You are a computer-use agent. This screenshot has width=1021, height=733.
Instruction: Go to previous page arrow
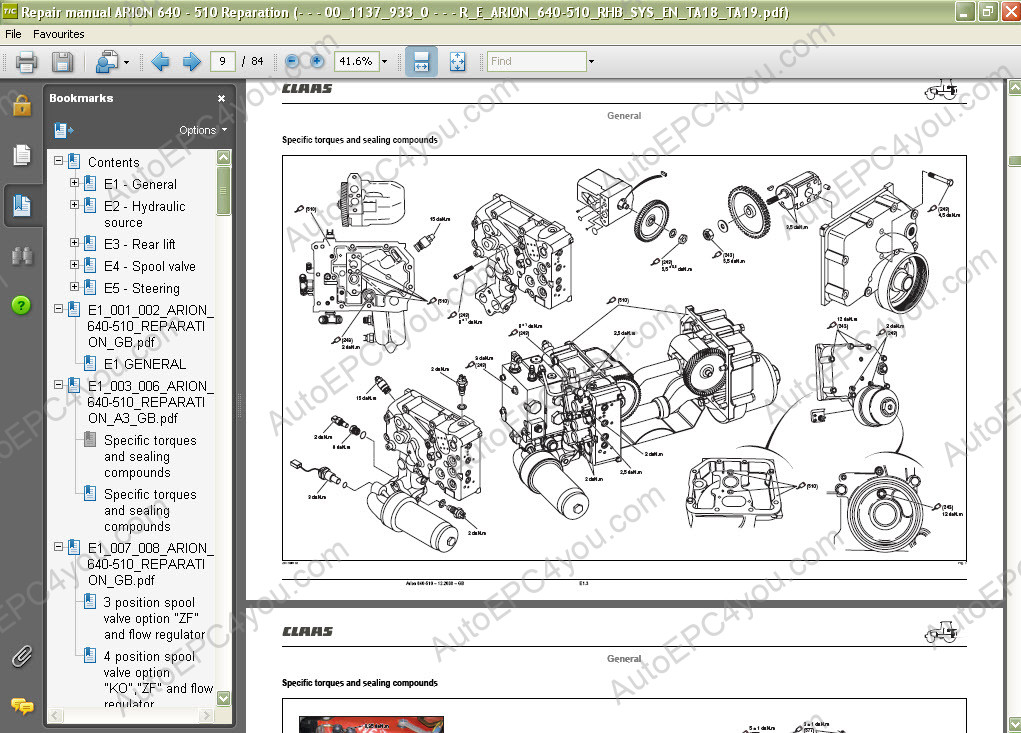(160, 62)
